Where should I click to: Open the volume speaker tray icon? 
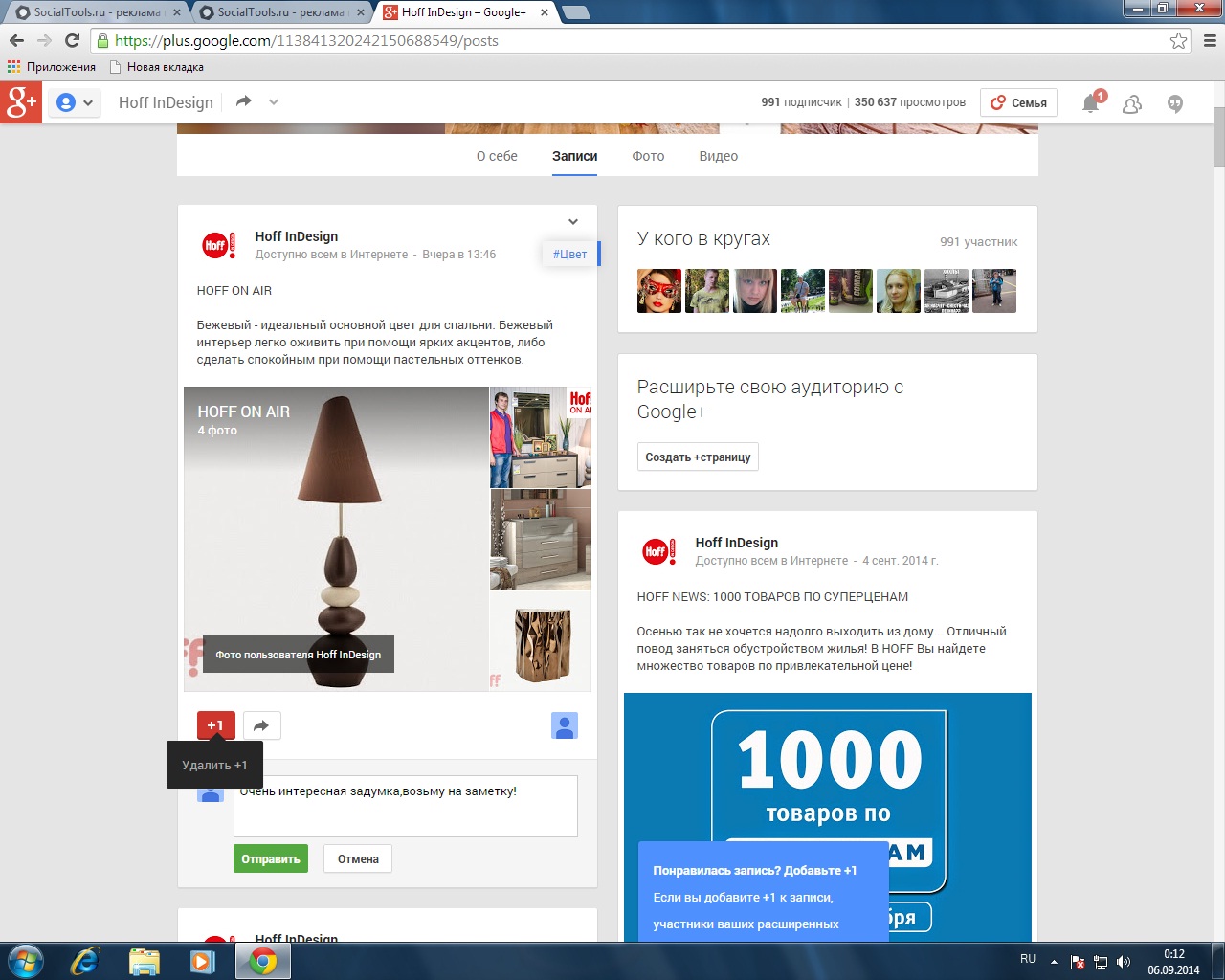1124,962
